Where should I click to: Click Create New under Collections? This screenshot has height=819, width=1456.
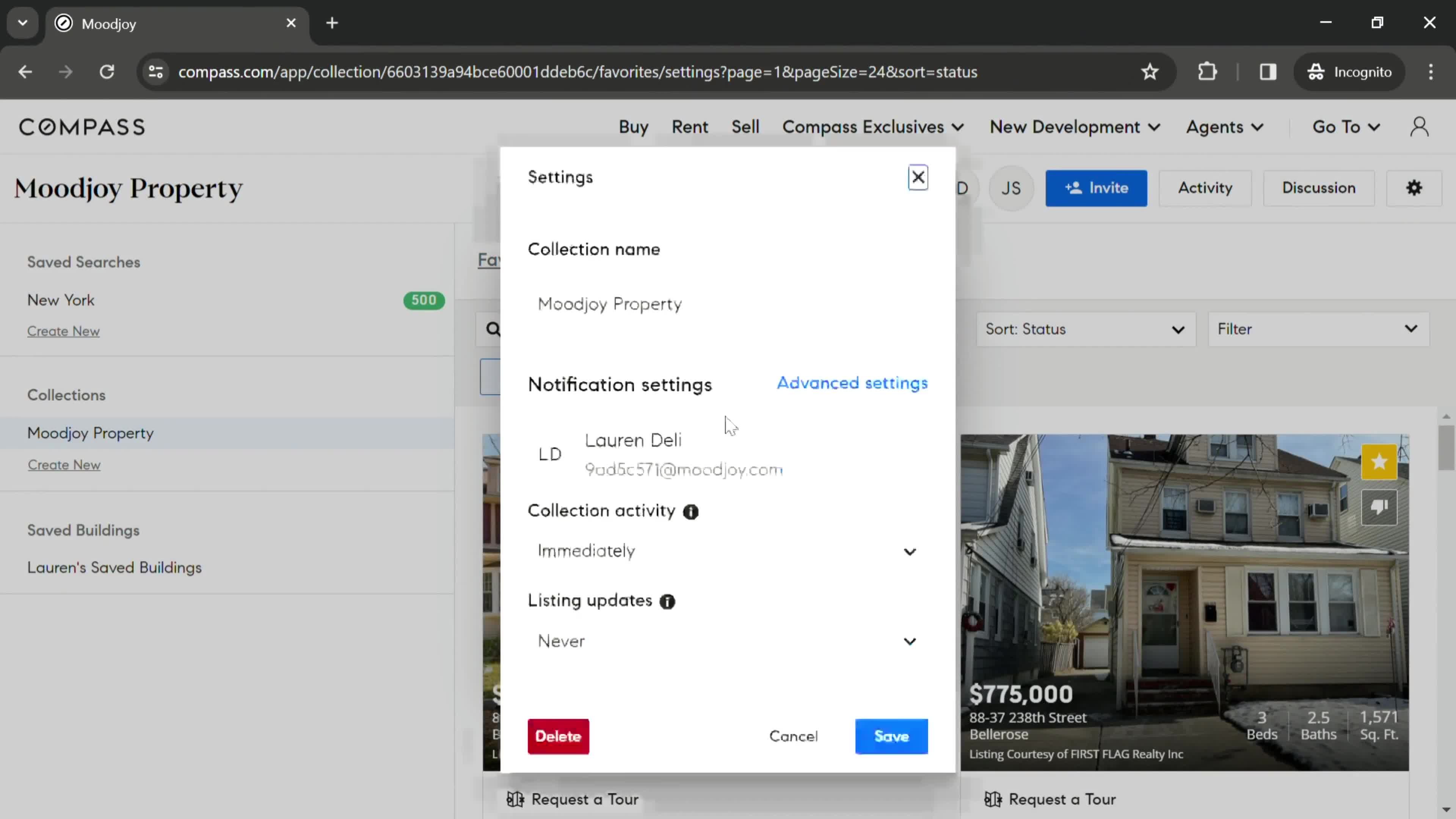pos(64,464)
